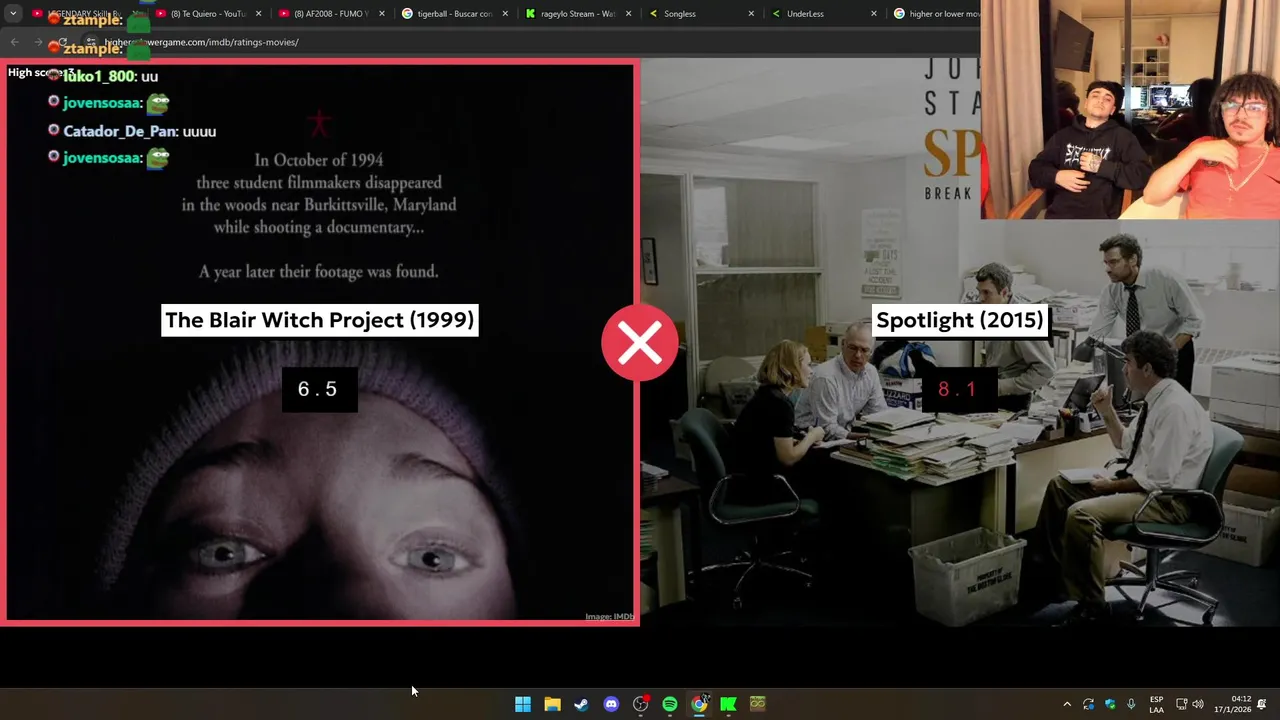Image resolution: width=1280 pixels, height=720 pixels.
Task: Close the Te Quiero YouTube tab
Action: click(258, 14)
